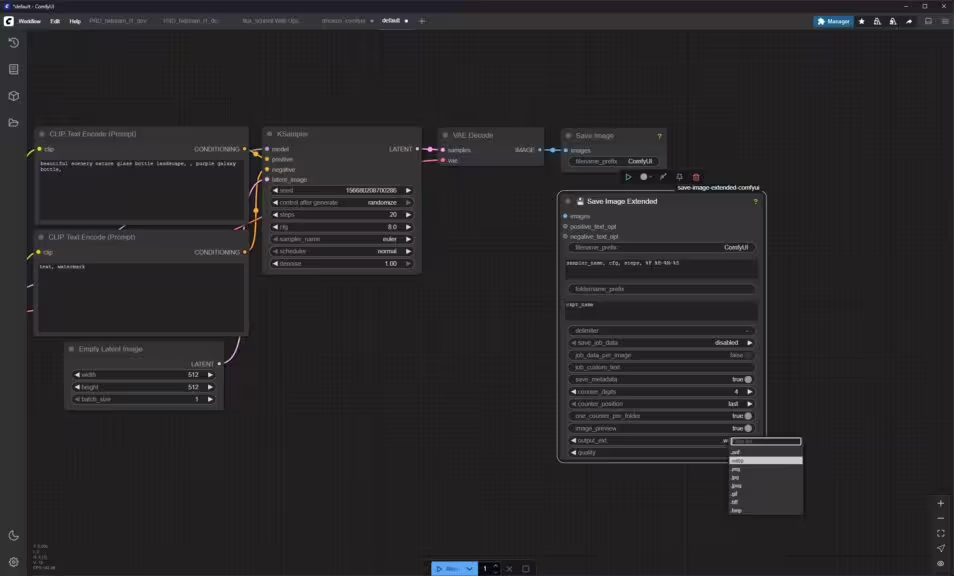The width and height of the screenshot is (954, 576).
Task: Collapse Empty Latent Image node dot
Action: click(x=71, y=349)
